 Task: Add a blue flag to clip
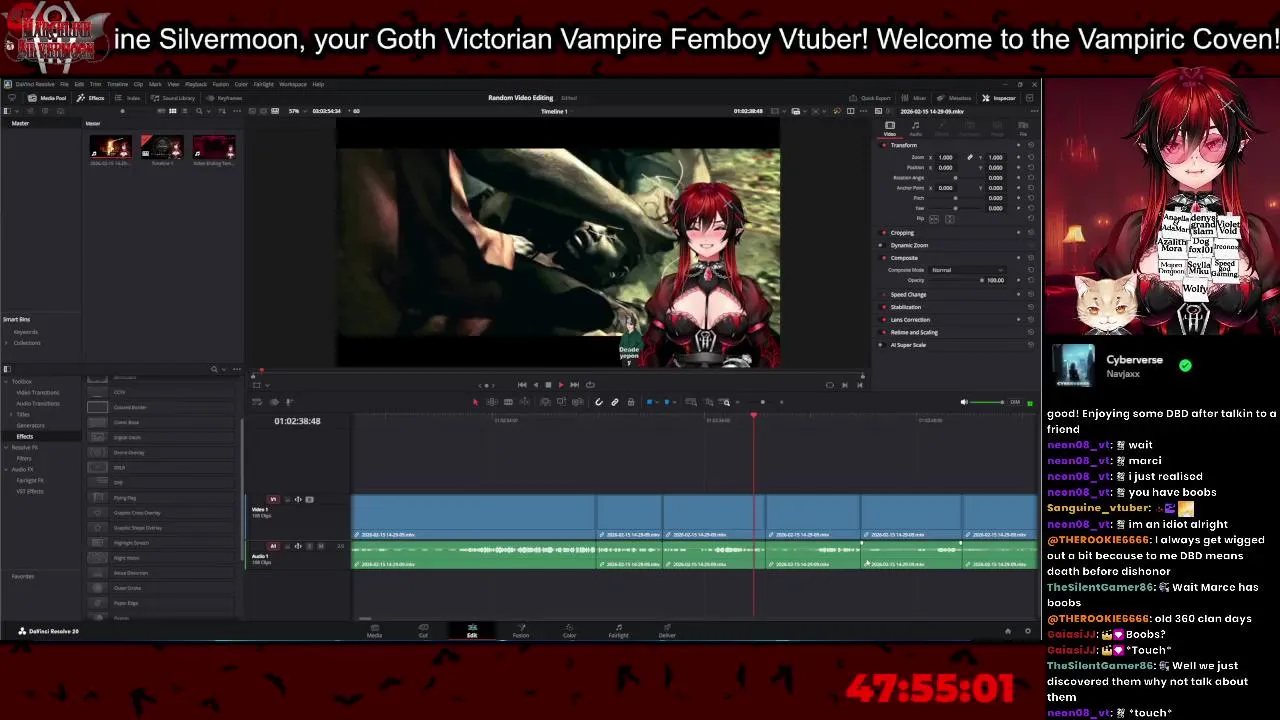pos(649,402)
